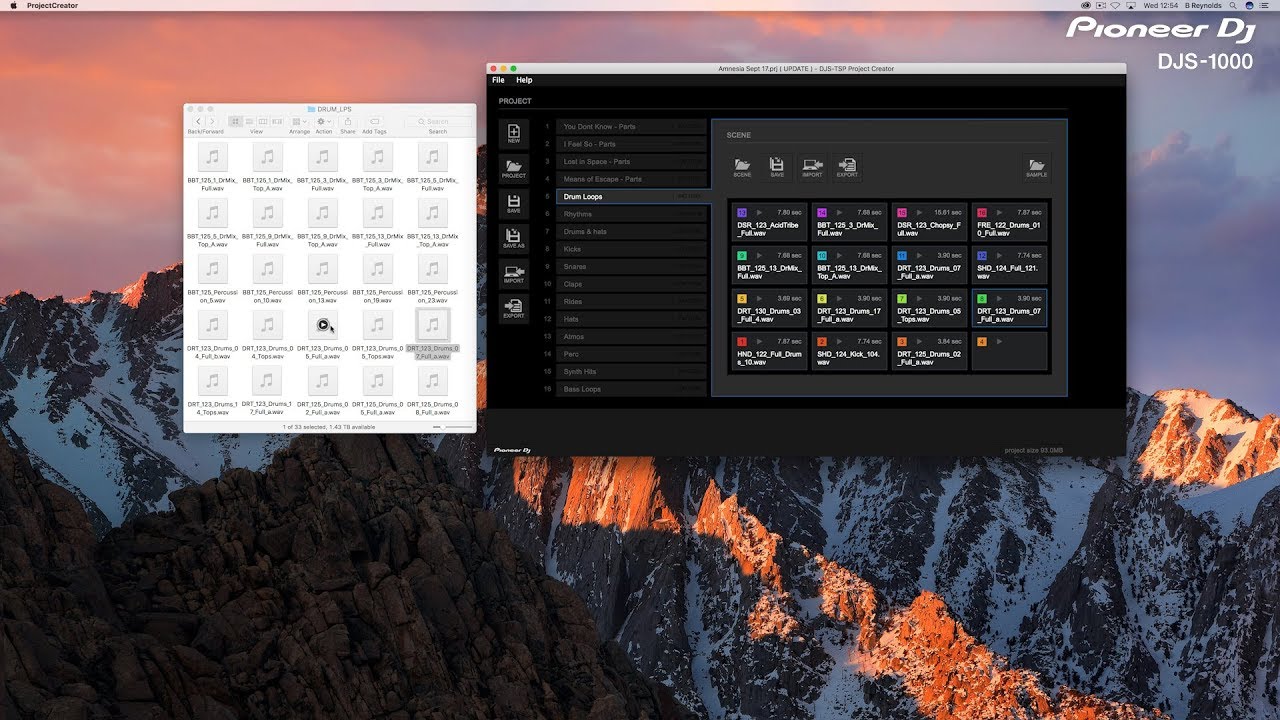Select BBT_125_1_DrMix_Full.wav file in Finder
The width and height of the screenshot is (1280, 720).
tap(212, 167)
